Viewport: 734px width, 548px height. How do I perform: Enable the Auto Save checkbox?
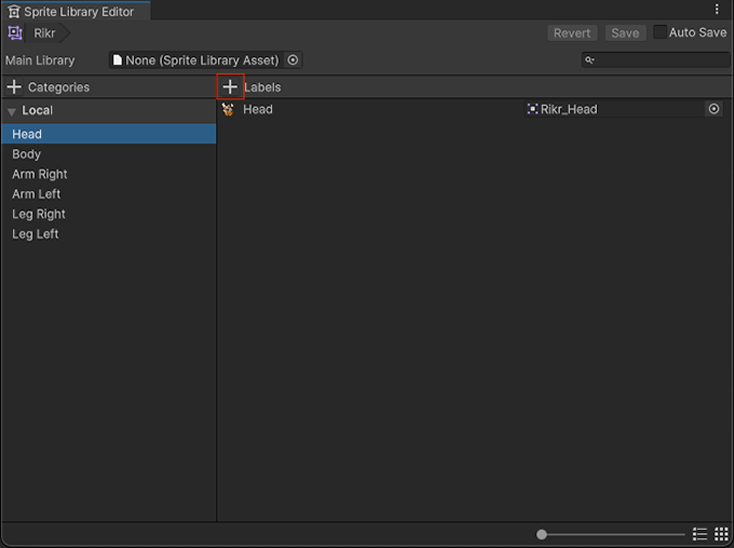[x=660, y=32]
